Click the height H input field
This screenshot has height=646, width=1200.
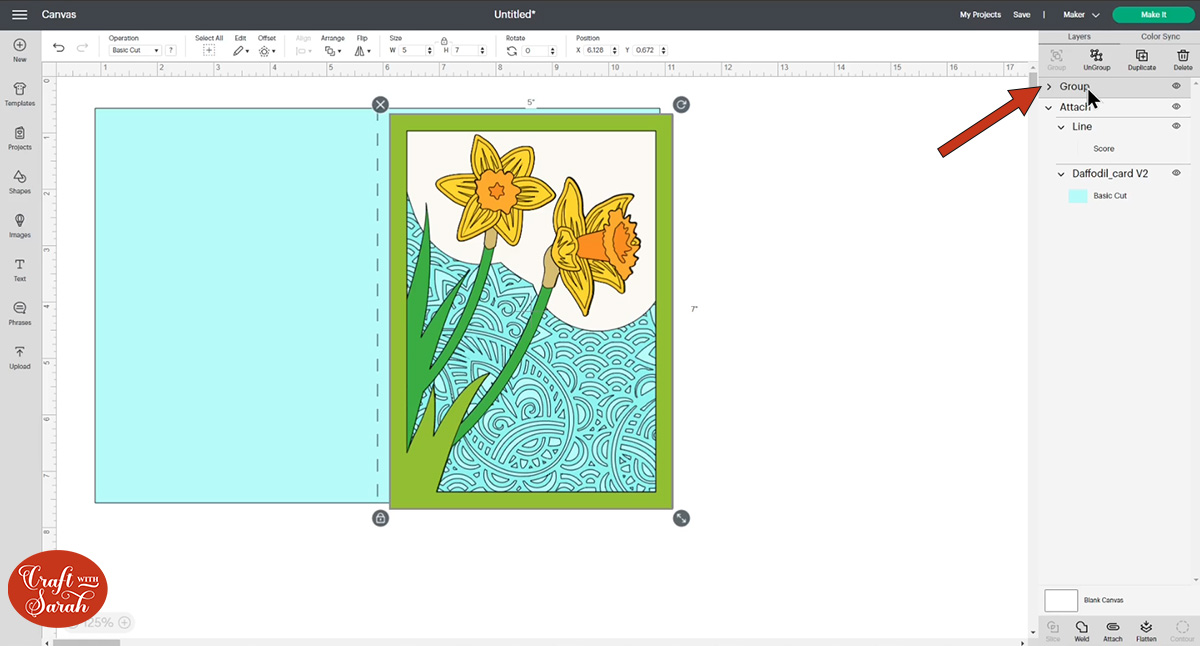click(x=469, y=50)
